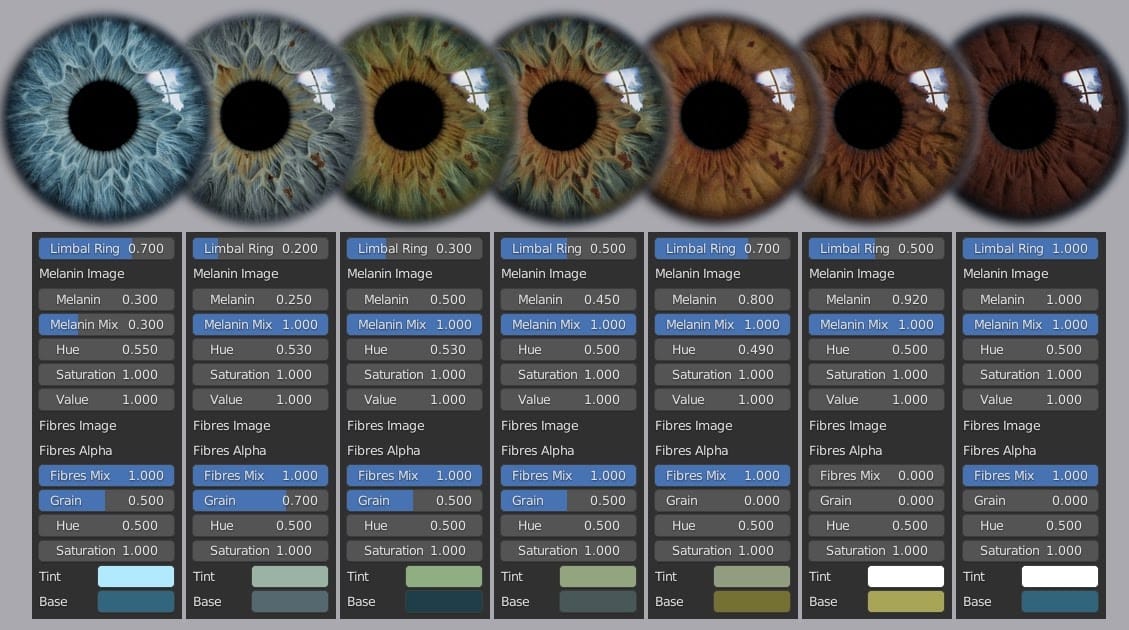The height and width of the screenshot is (630, 1129).
Task: Click the Limbal Ring 1.000 highlighted button
Action: 1030,248
